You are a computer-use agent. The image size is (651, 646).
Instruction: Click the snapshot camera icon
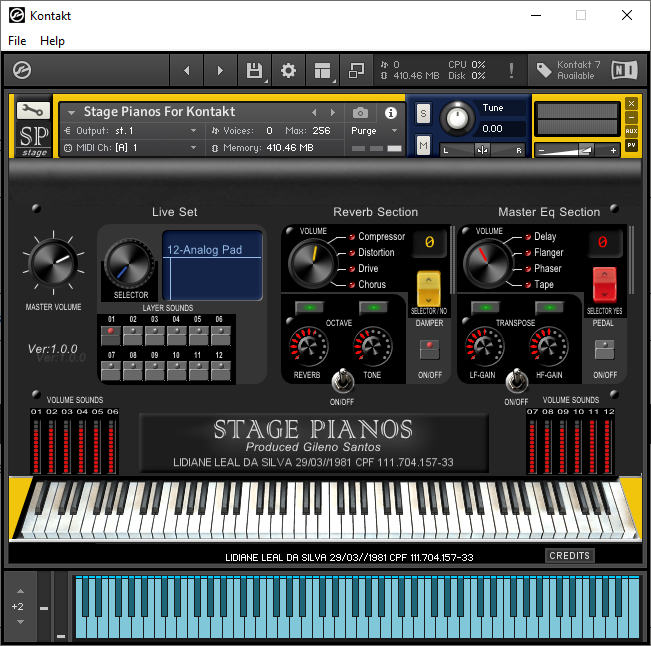click(x=360, y=113)
